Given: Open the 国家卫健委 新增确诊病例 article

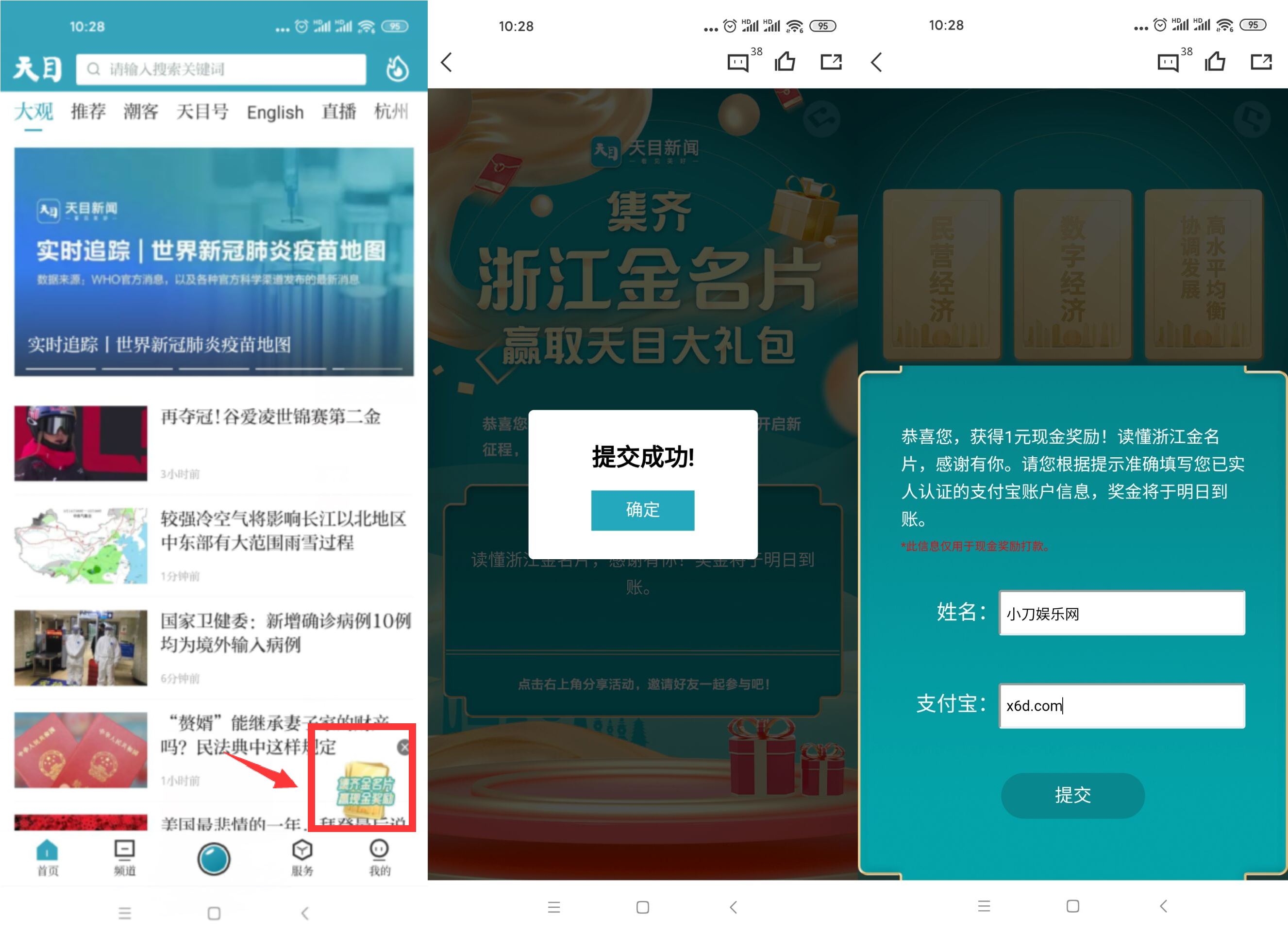Looking at the screenshot, I should [x=285, y=632].
